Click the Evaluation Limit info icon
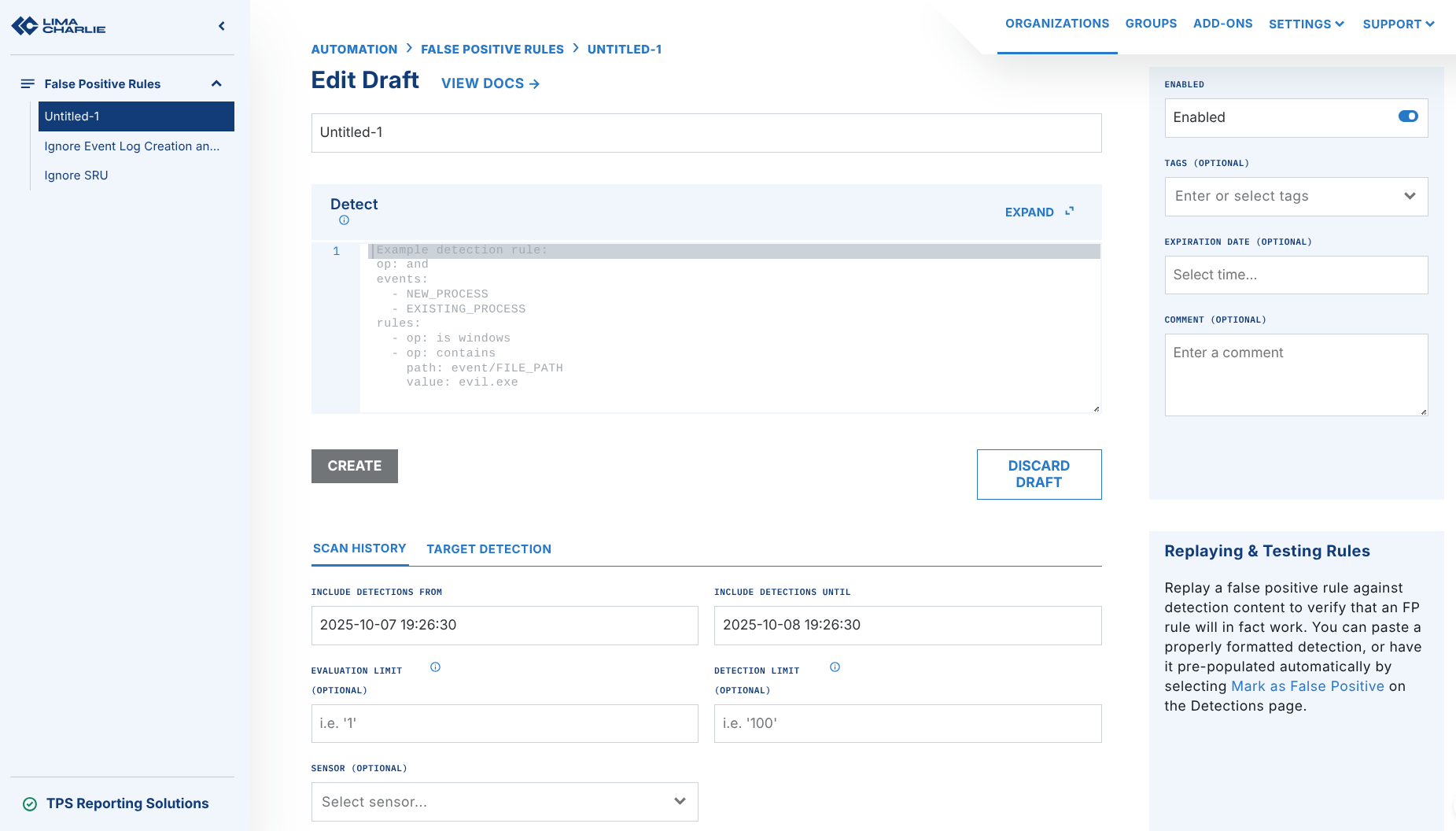This screenshot has height=831, width=1456. 435,667
